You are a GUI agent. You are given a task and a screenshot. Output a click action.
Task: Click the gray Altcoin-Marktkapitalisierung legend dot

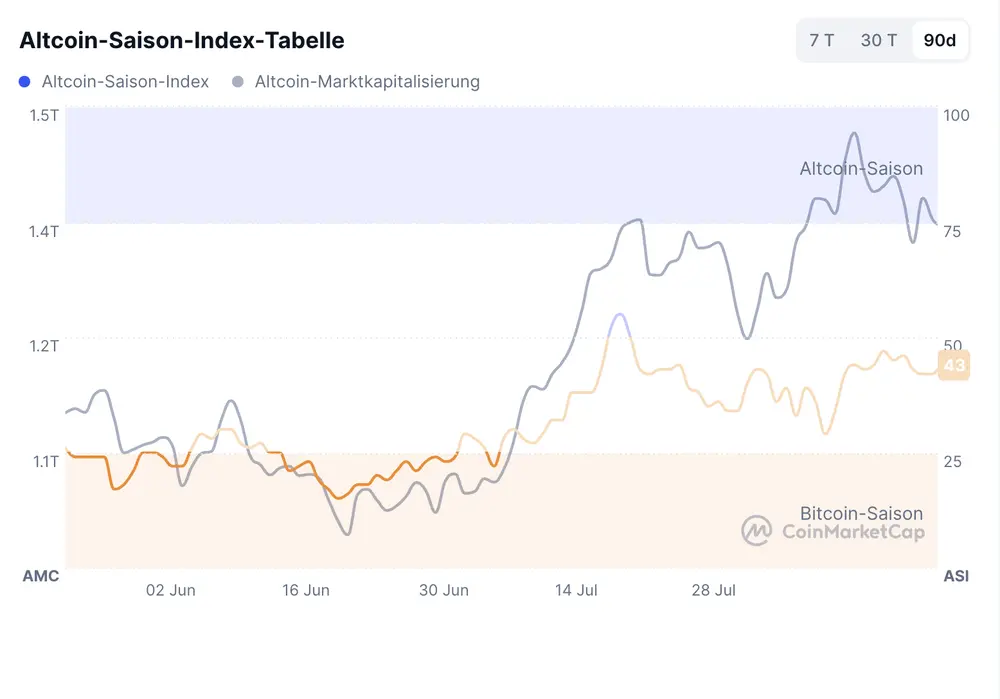click(x=239, y=81)
